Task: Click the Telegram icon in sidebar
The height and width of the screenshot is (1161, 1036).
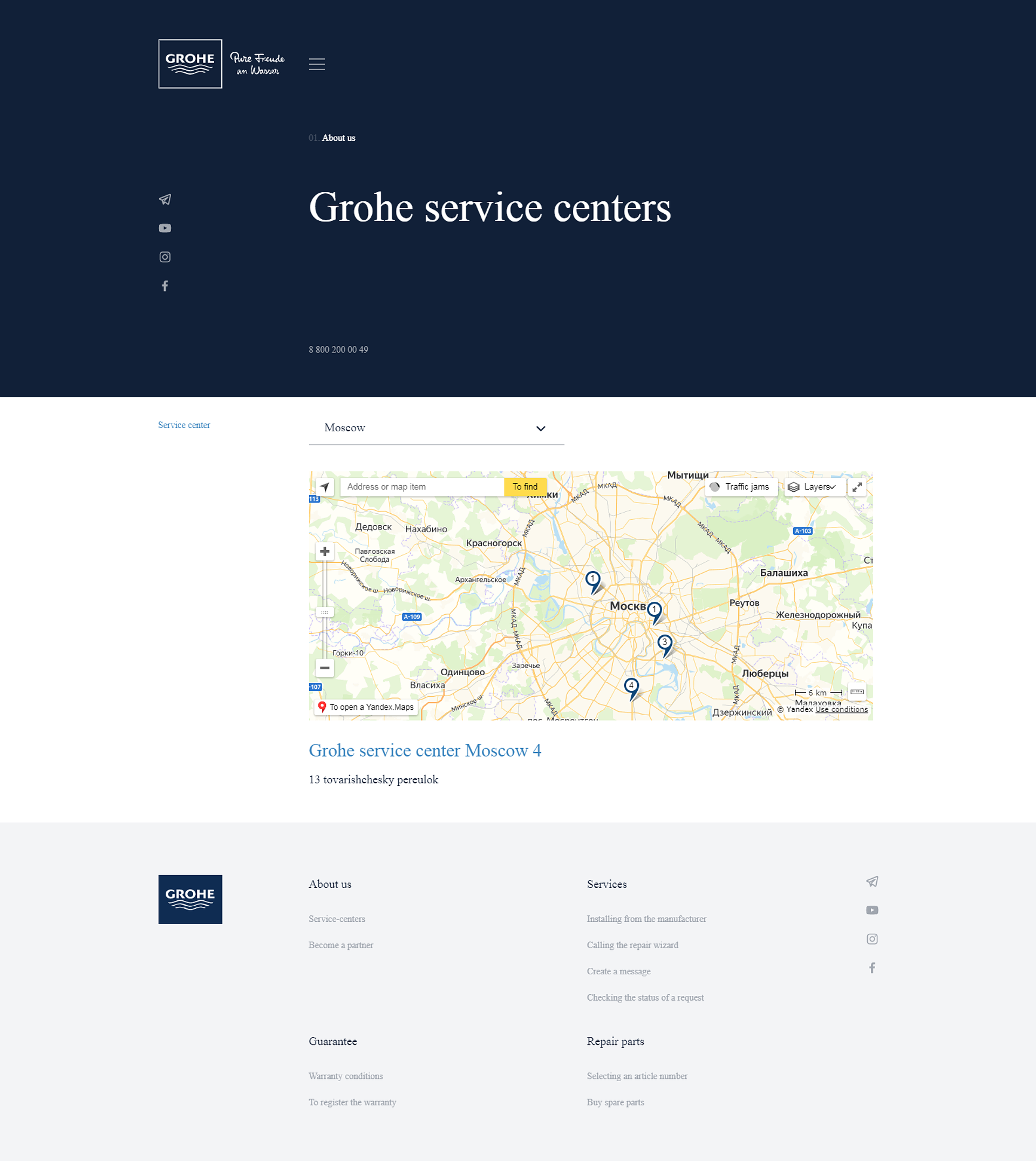Action: [x=165, y=199]
